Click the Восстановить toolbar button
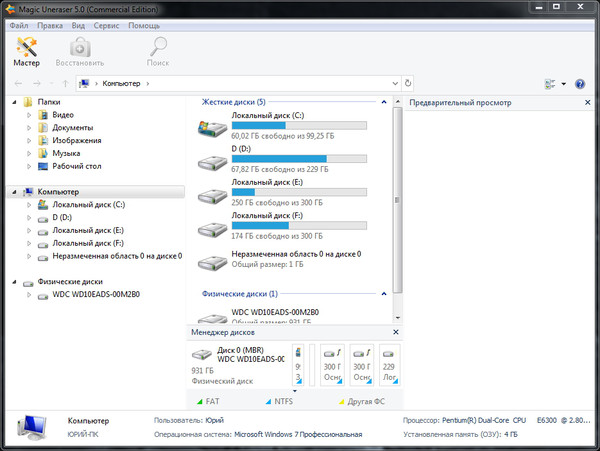The image size is (600, 451). pyautogui.click(x=80, y=52)
